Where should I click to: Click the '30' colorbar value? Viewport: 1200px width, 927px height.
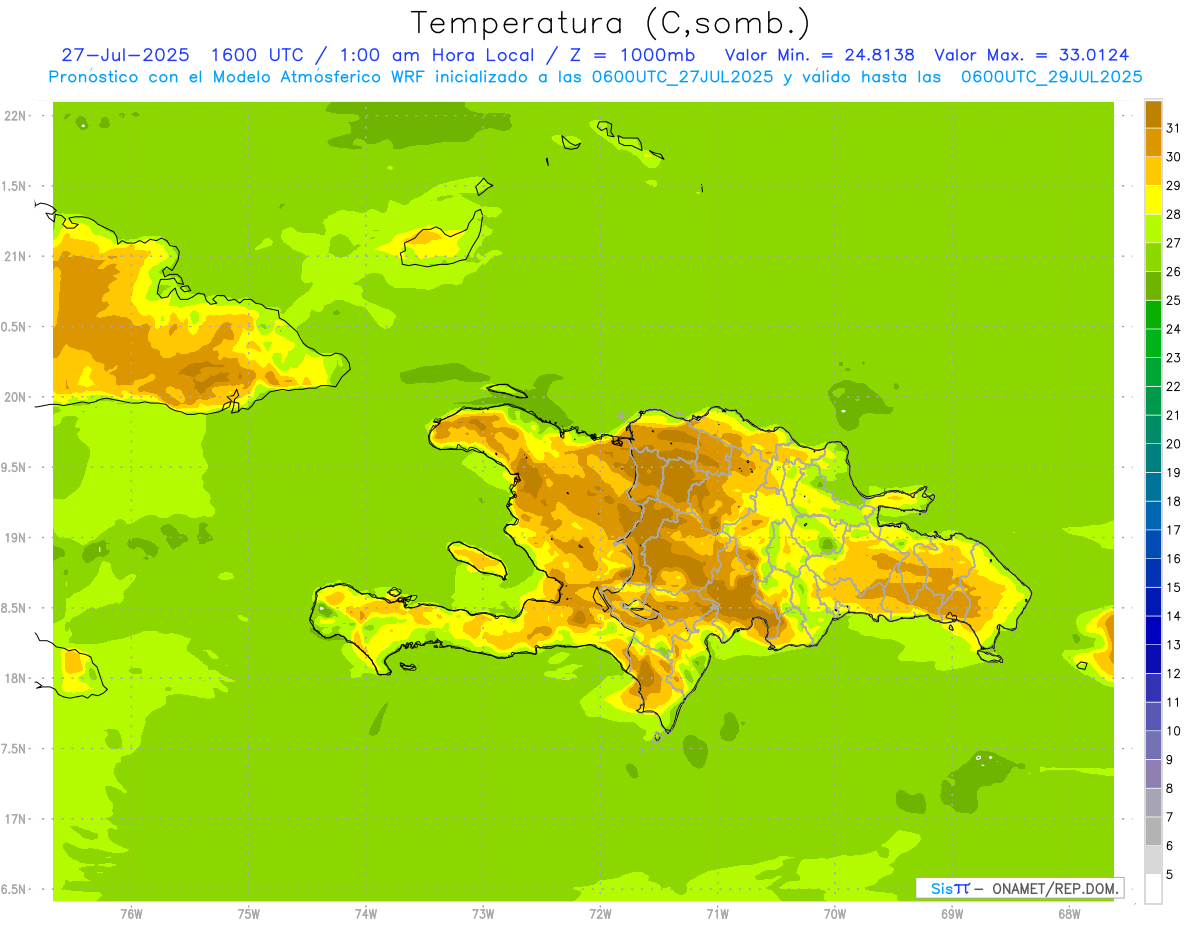coord(1174,157)
